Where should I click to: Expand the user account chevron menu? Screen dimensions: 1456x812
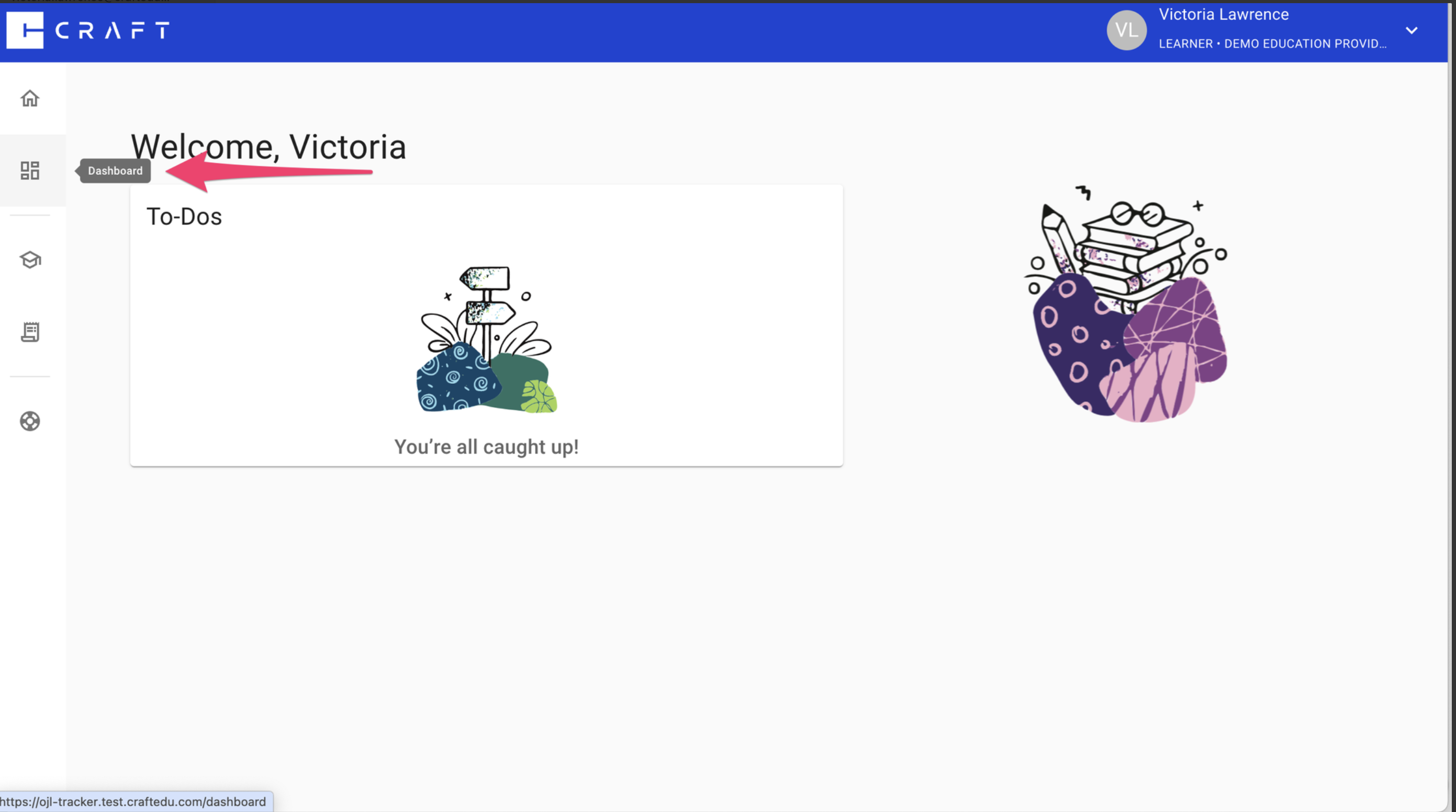(x=1412, y=30)
